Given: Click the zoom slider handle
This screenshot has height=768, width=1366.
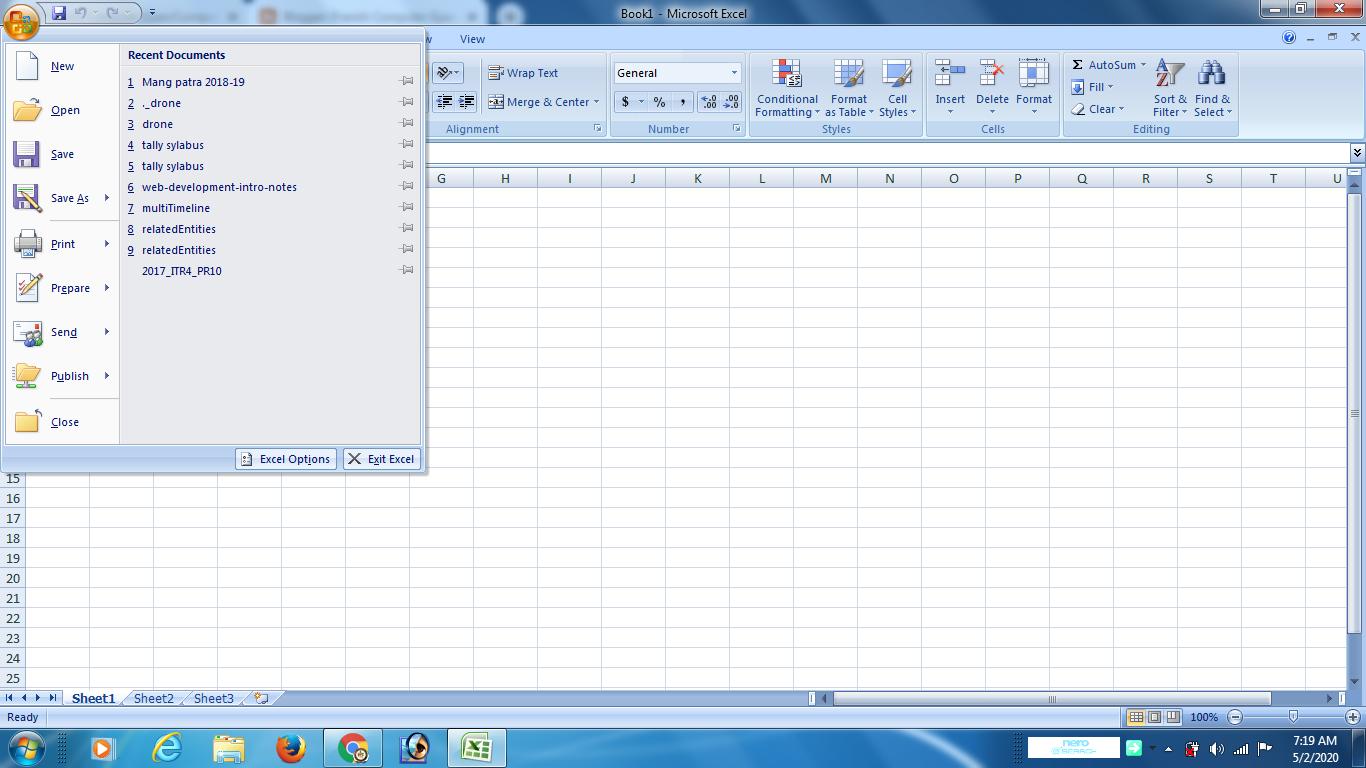Looking at the screenshot, I should [x=1293, y=717].
